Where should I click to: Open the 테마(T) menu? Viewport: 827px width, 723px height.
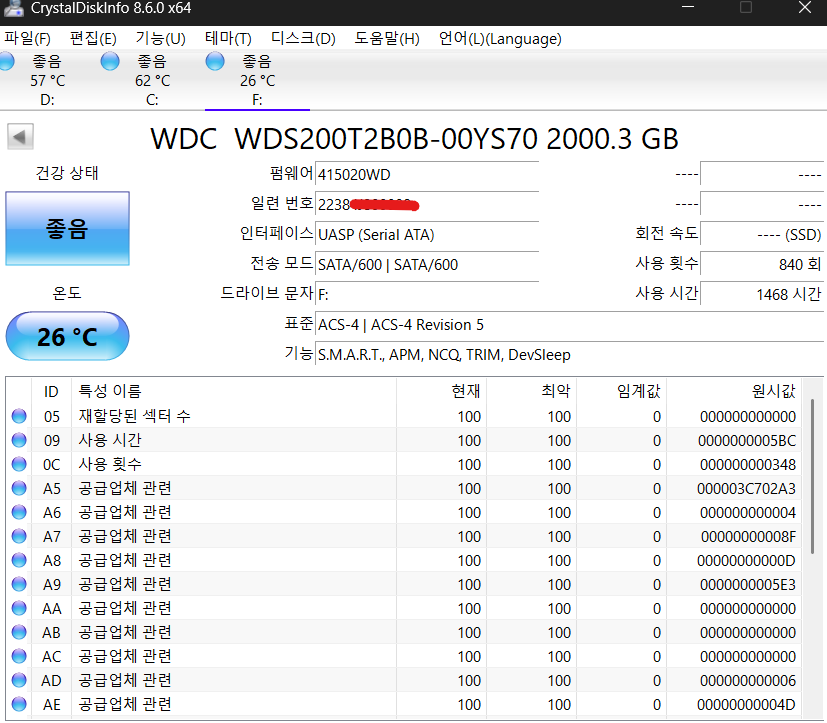tap(228, 38)
